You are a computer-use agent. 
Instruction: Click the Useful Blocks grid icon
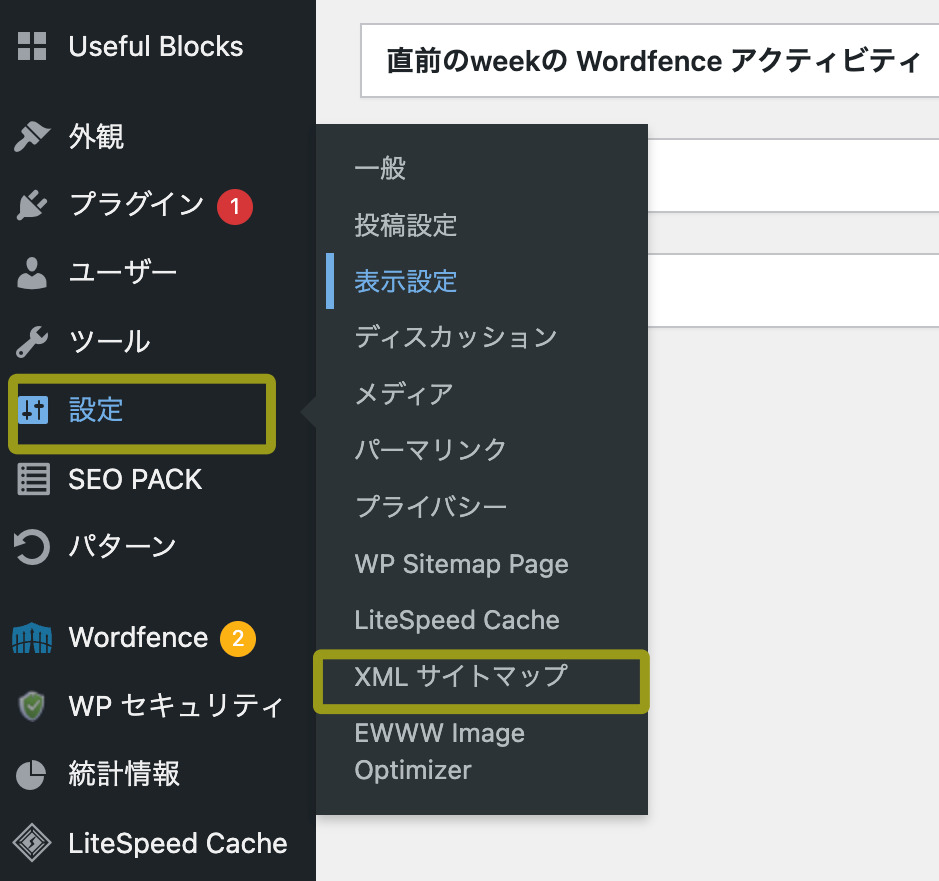point(31,45)
